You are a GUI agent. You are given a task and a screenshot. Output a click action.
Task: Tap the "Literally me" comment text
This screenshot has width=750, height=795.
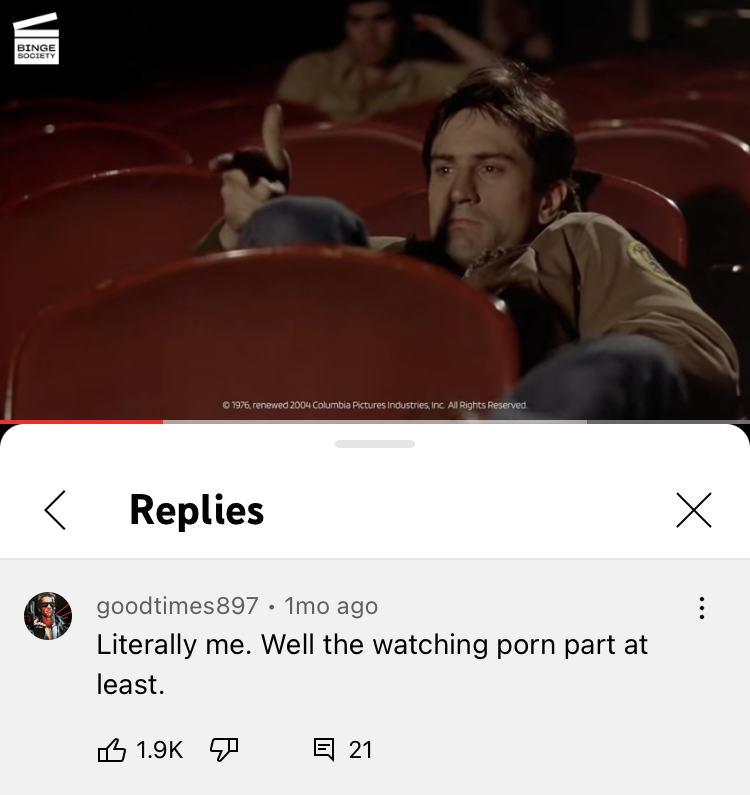click(x=372, y=664)
